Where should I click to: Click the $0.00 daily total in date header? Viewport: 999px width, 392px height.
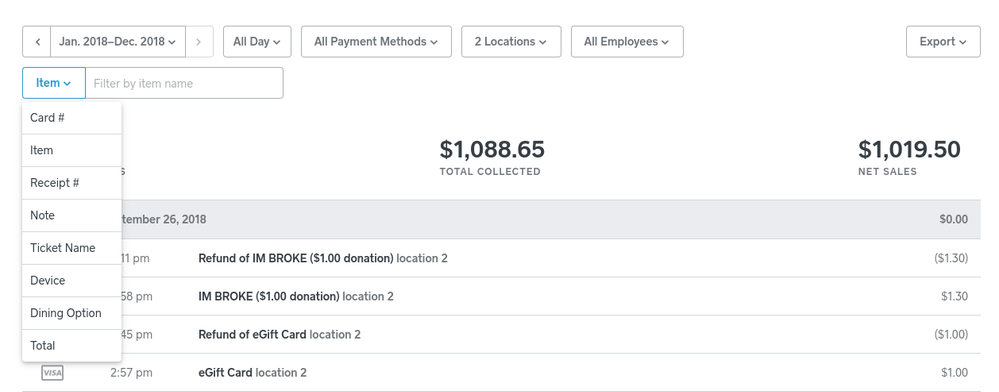point(953,219)
